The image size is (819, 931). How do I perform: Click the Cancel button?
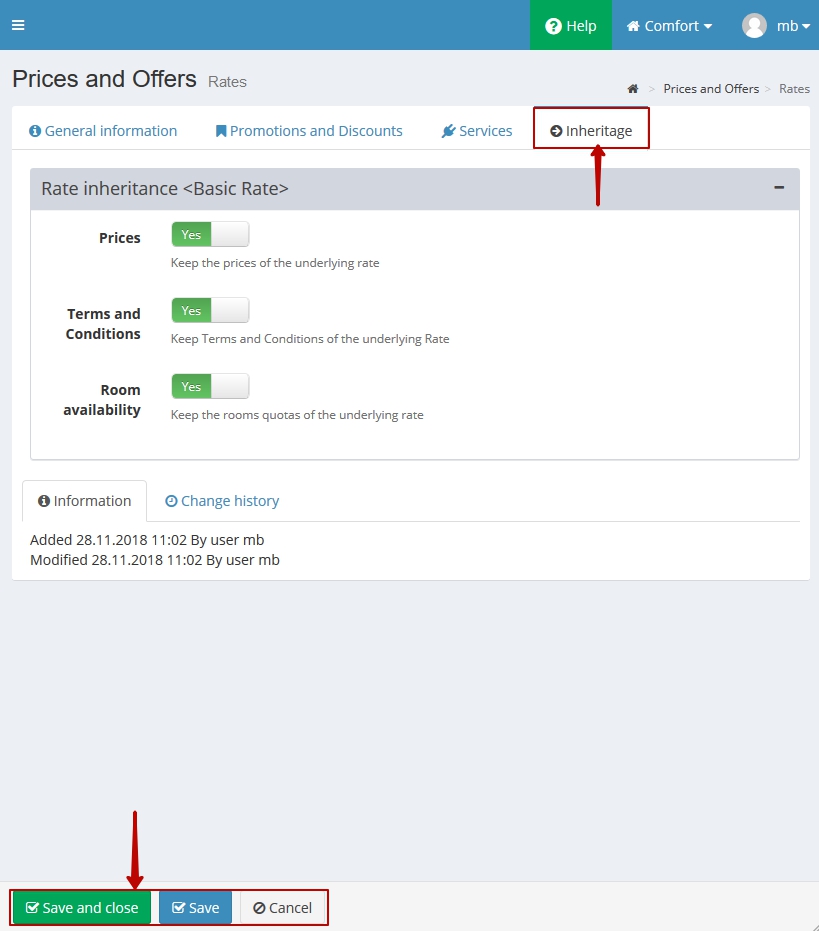click(x=282, y=908)
